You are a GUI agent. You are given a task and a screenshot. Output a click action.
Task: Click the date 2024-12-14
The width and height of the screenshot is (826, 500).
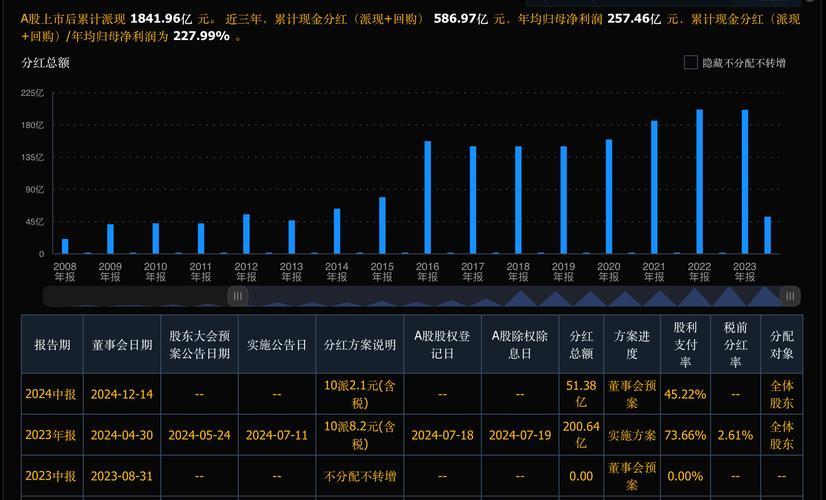tap(122, 394)
